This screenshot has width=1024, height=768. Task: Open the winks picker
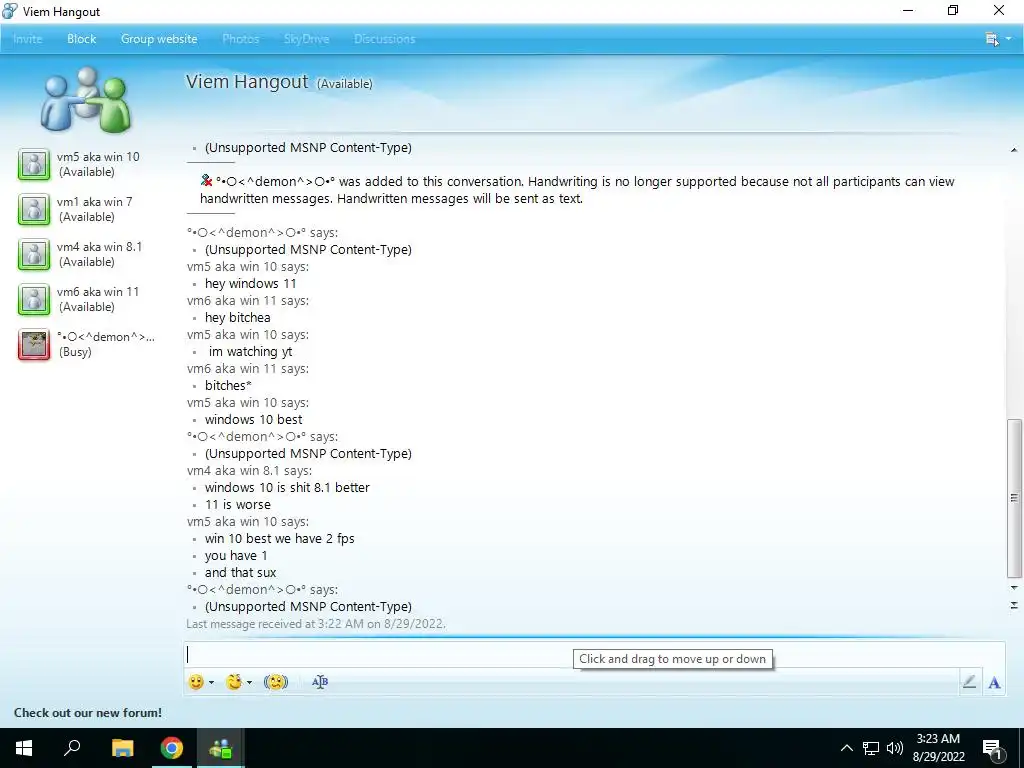234,682
